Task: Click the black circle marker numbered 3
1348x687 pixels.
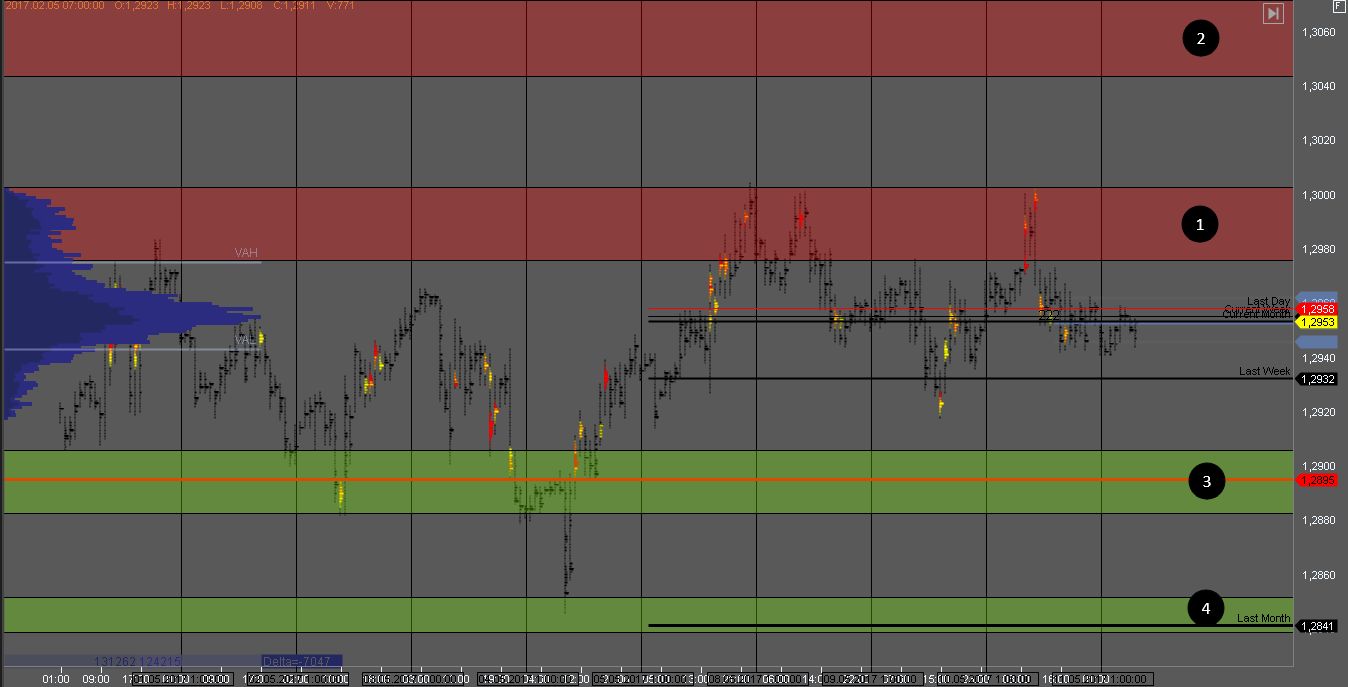Action: point(1206,481)
